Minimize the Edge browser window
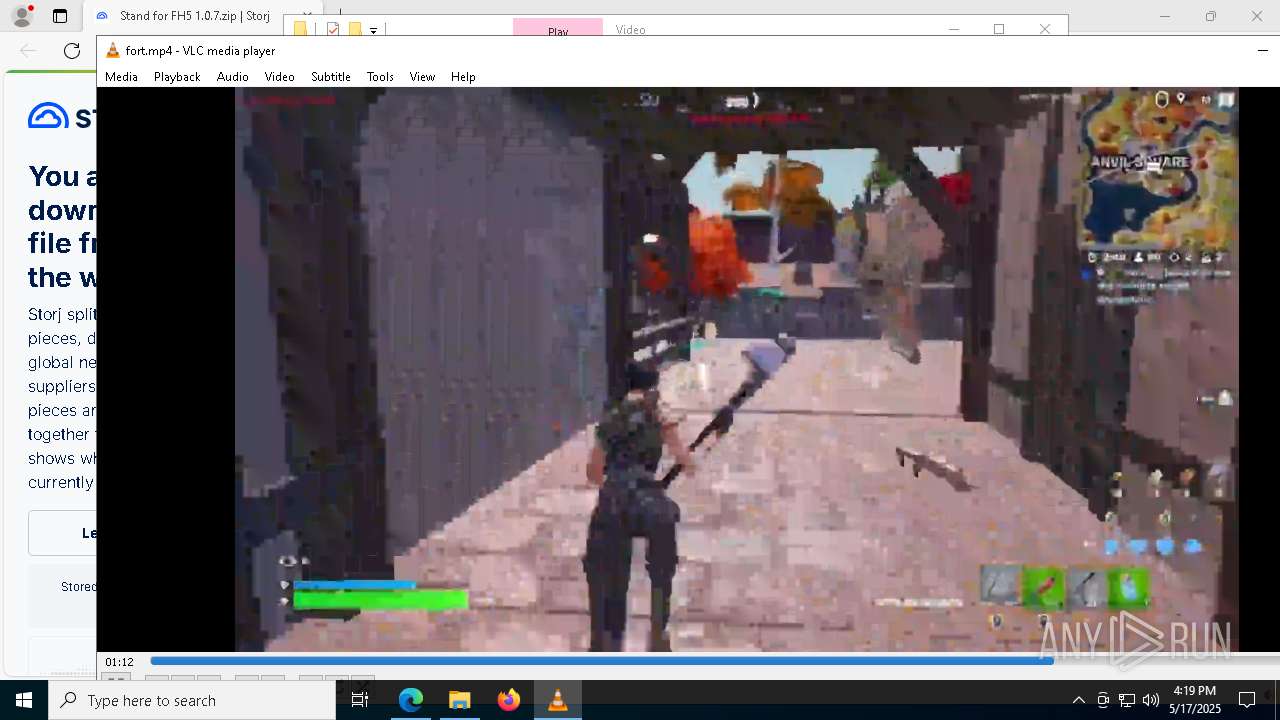The image size is (1280, 720). [x=1165, y=16]
